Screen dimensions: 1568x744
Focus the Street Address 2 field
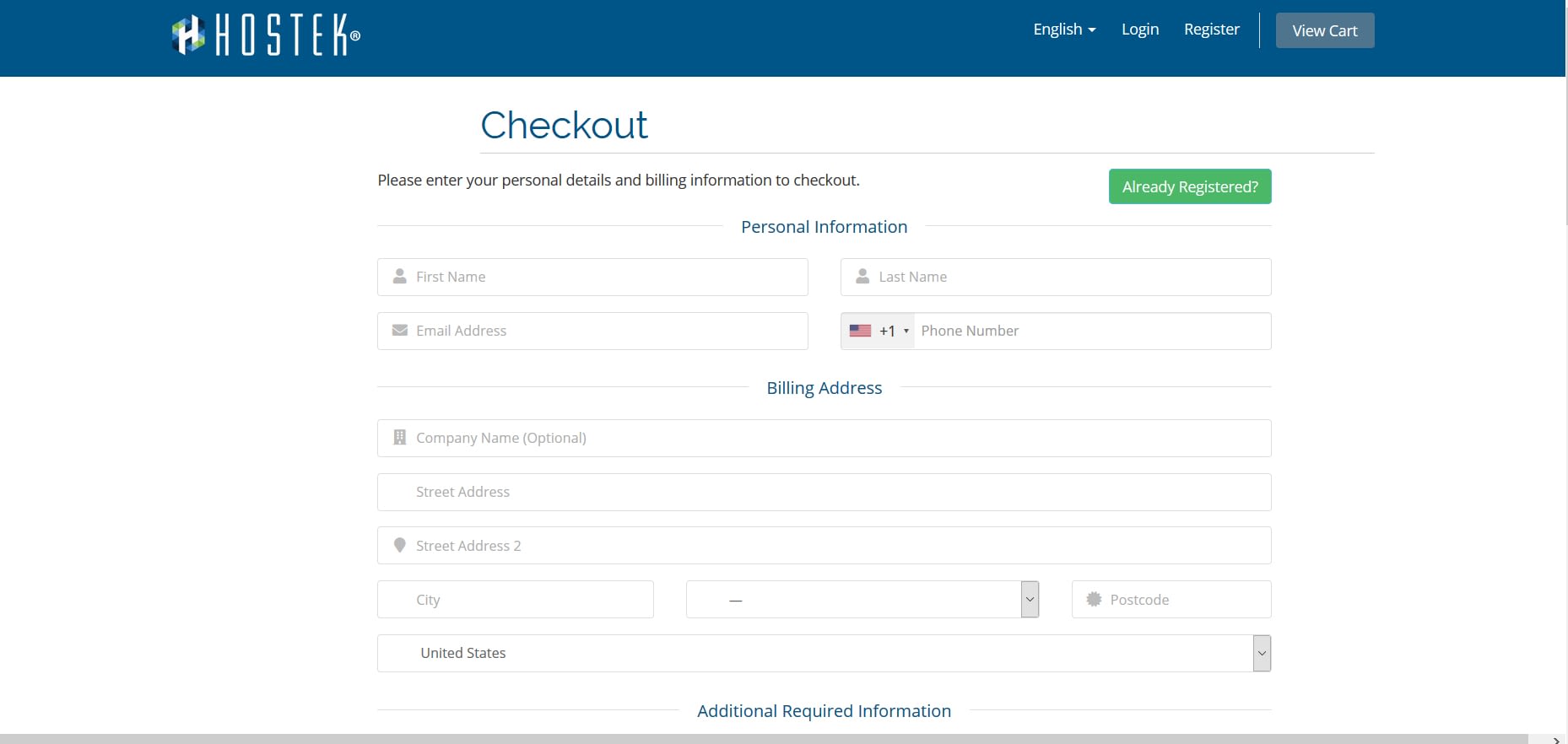[825, 546]
